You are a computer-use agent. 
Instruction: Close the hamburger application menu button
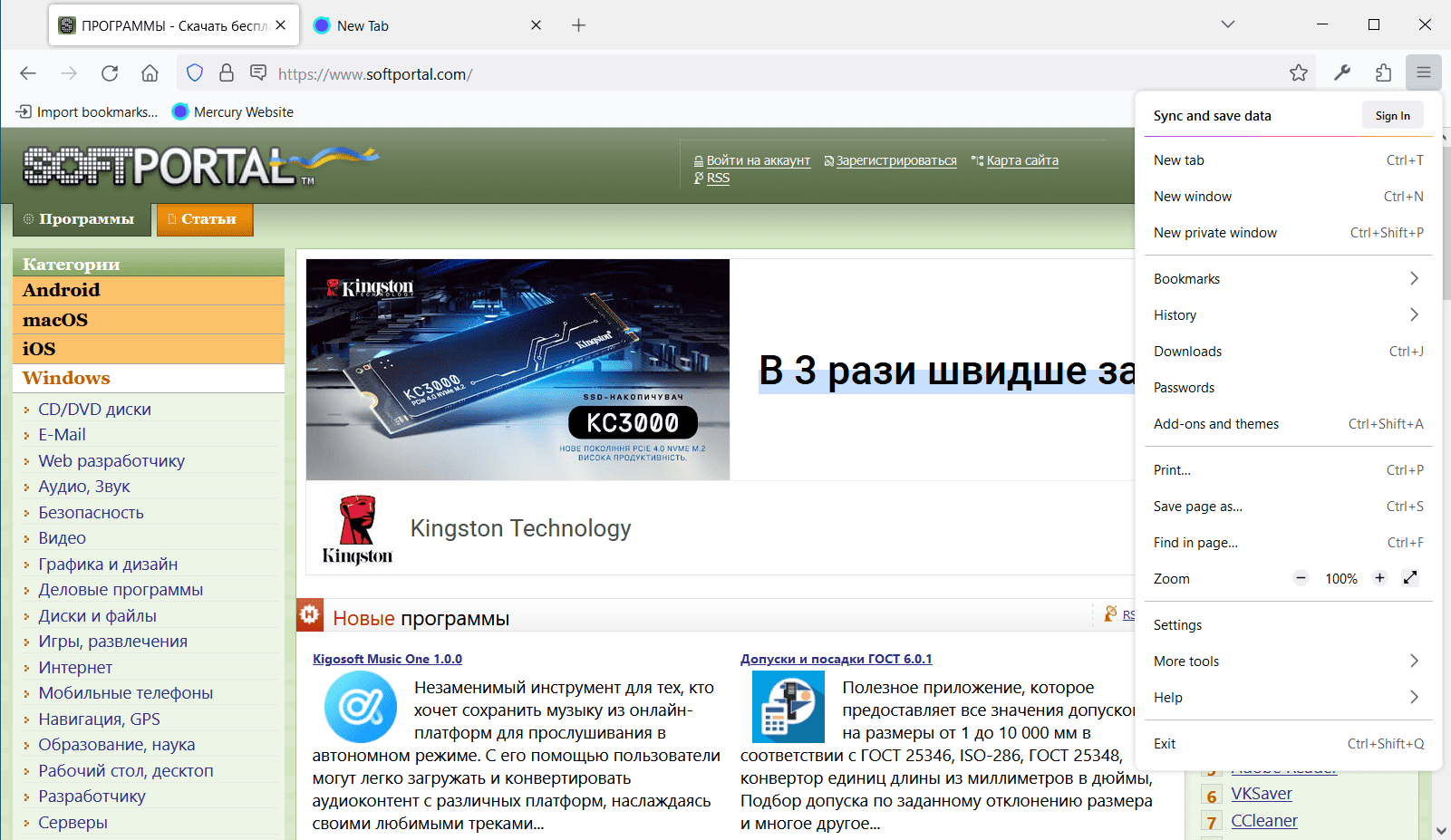click(x=1424, y=73)
